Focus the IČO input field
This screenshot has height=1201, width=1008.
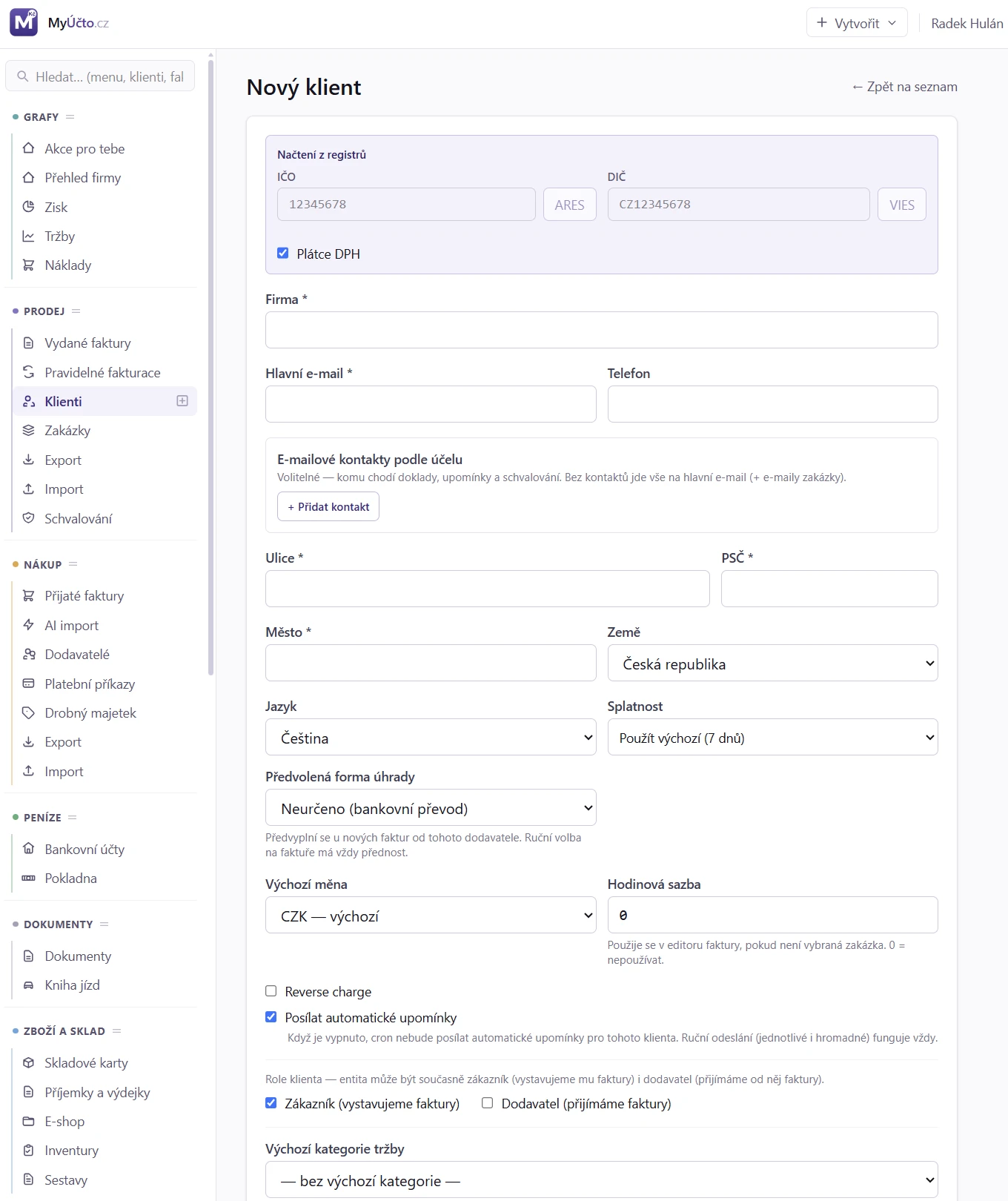pyautogui.click(x=406, y=205)
